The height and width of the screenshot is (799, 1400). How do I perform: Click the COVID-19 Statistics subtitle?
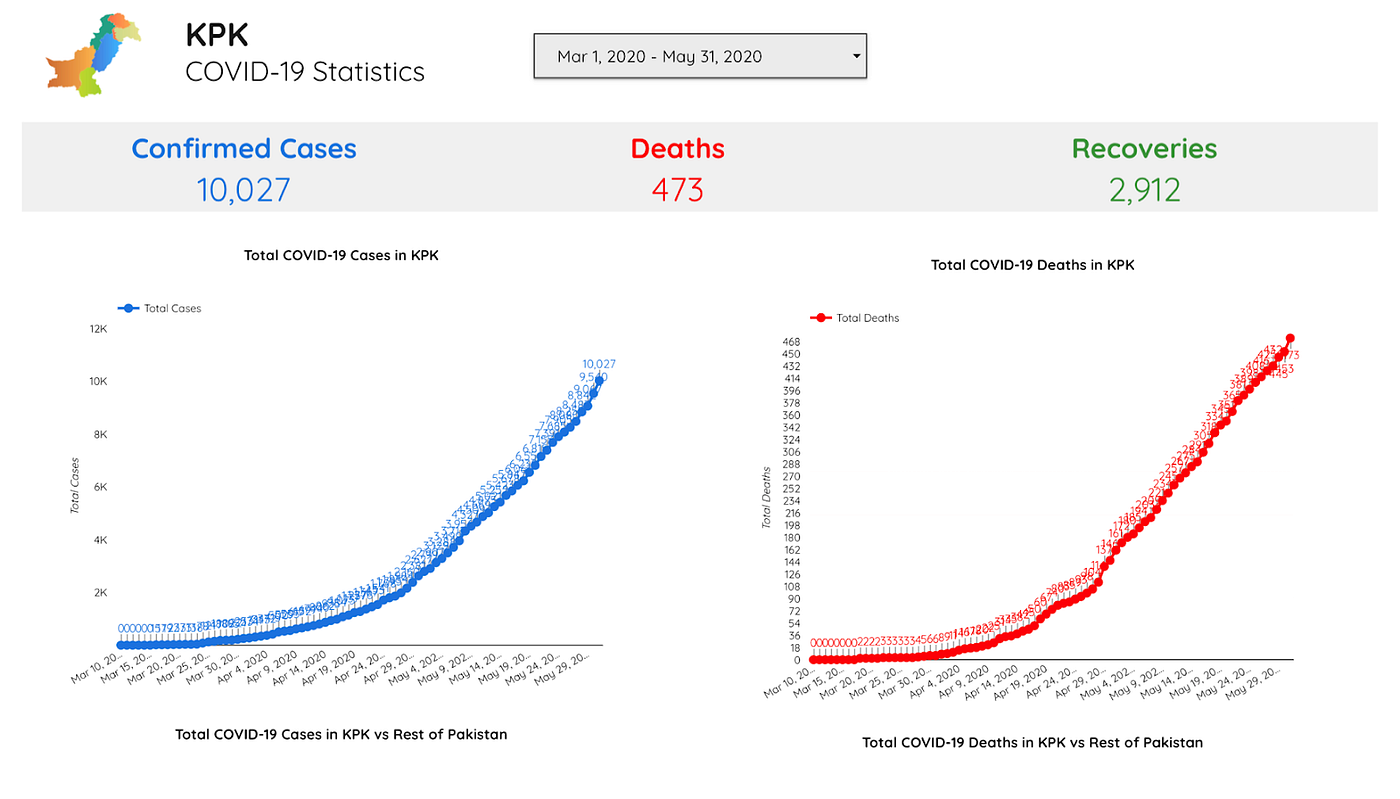pyautogui.click(x=305, y=72)
